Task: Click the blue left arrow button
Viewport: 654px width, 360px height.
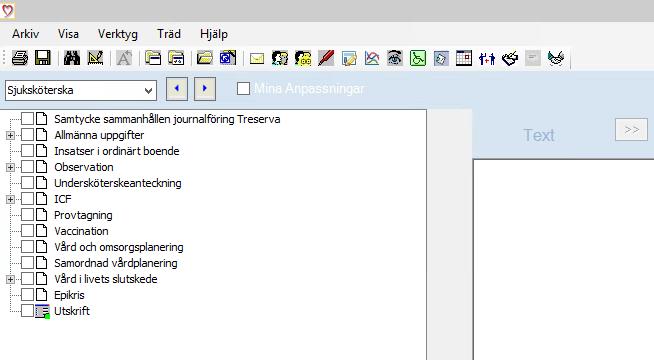Action: 177,89
